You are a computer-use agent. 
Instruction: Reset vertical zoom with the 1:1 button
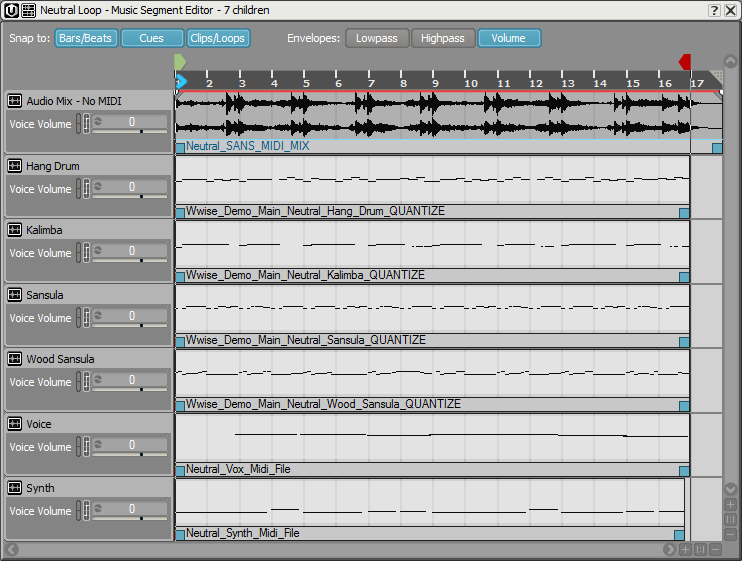point(730,519)
